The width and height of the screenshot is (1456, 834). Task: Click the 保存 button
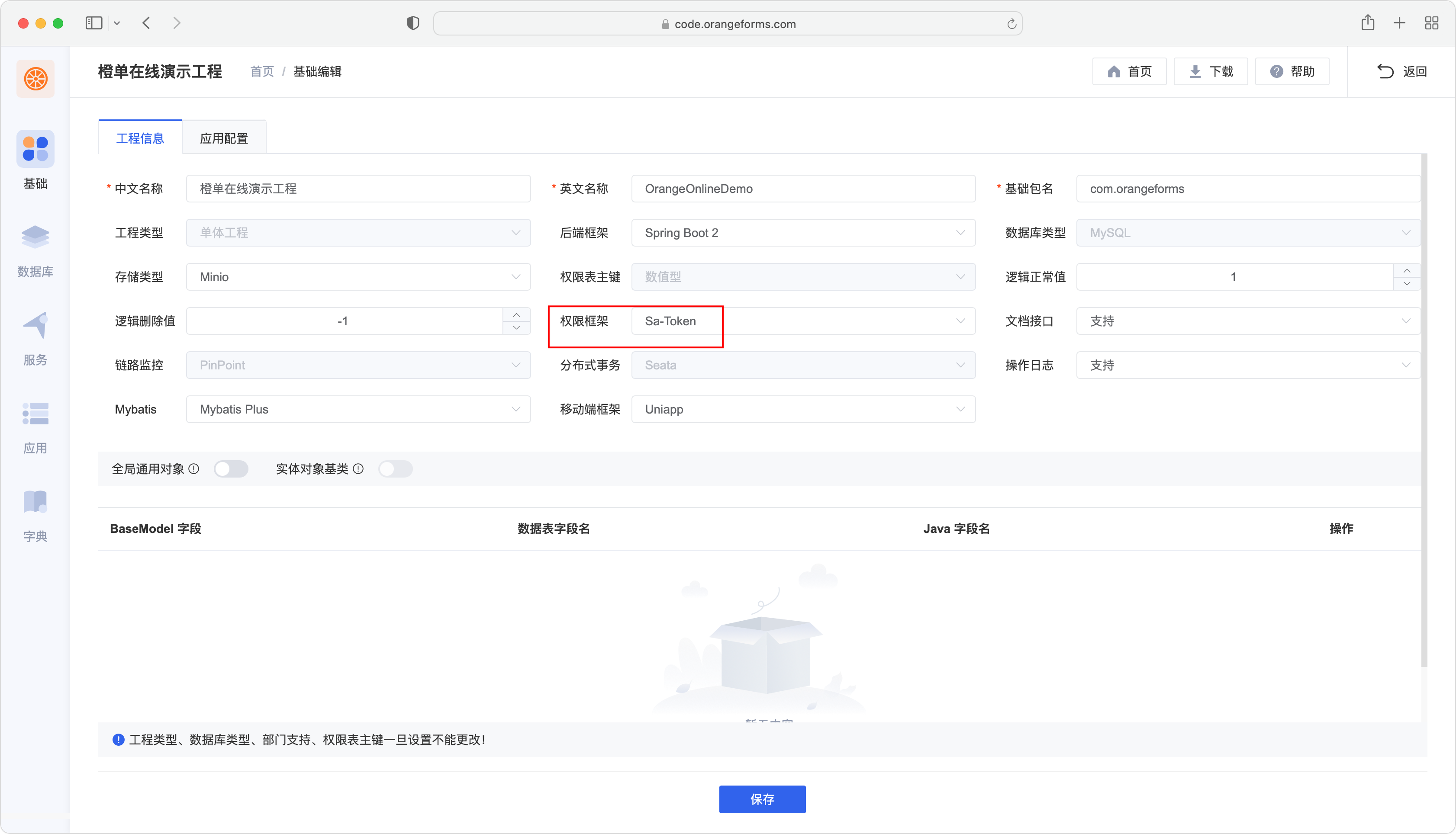pyautogui.click(x=762, y=799)
